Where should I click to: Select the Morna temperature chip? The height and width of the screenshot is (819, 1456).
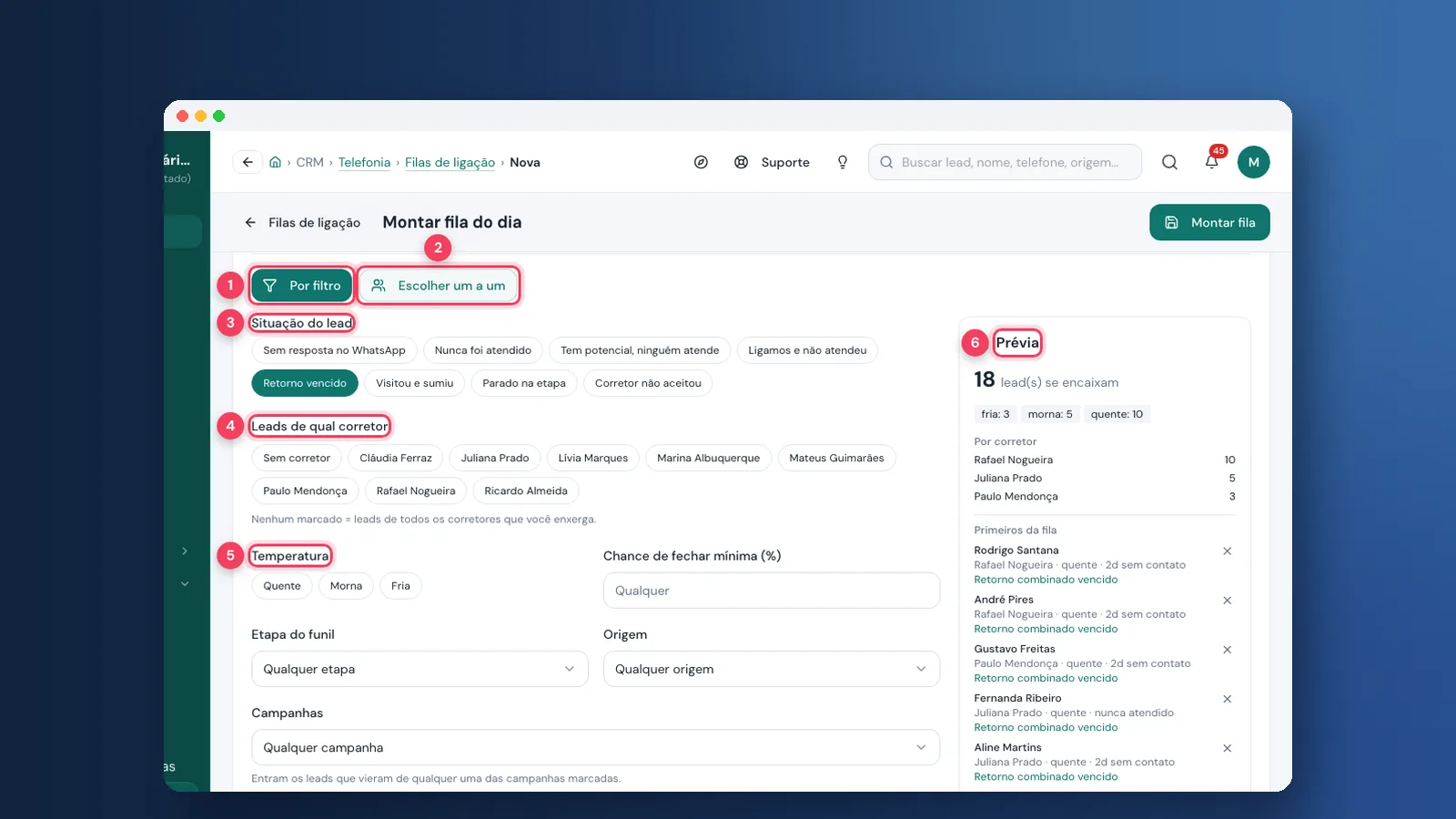click(346, 586)
